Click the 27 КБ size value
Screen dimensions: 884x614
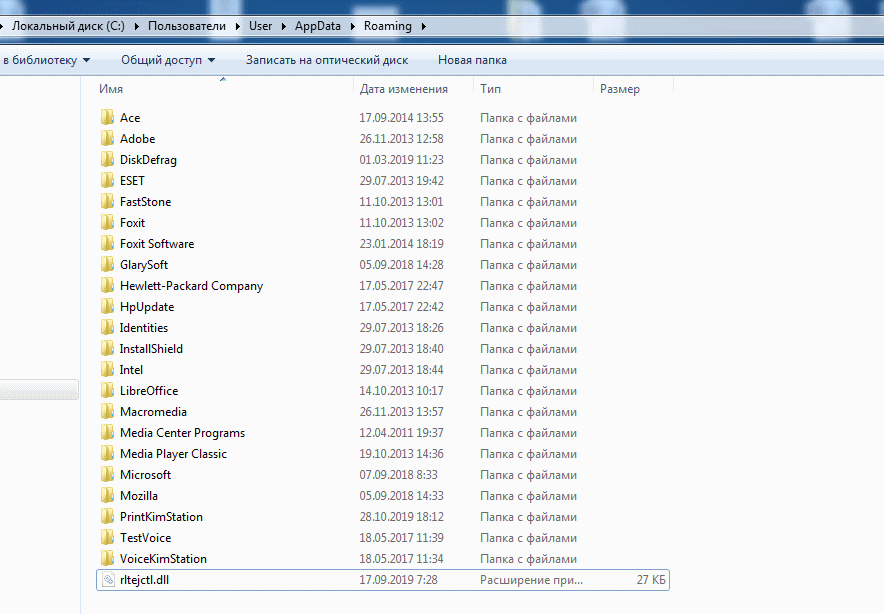tap(651, 580)
